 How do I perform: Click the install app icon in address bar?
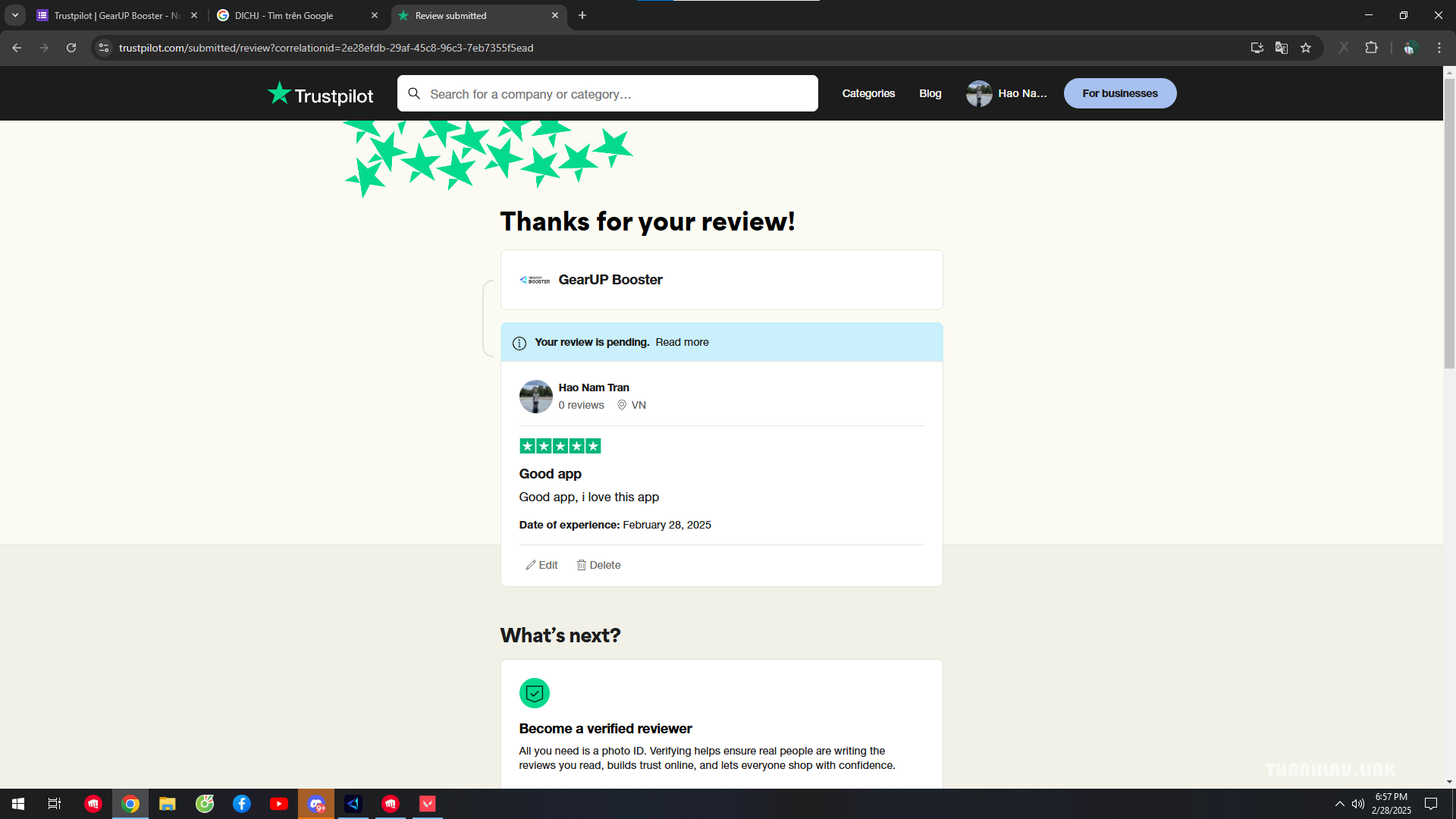click(x=1257, y=48)
